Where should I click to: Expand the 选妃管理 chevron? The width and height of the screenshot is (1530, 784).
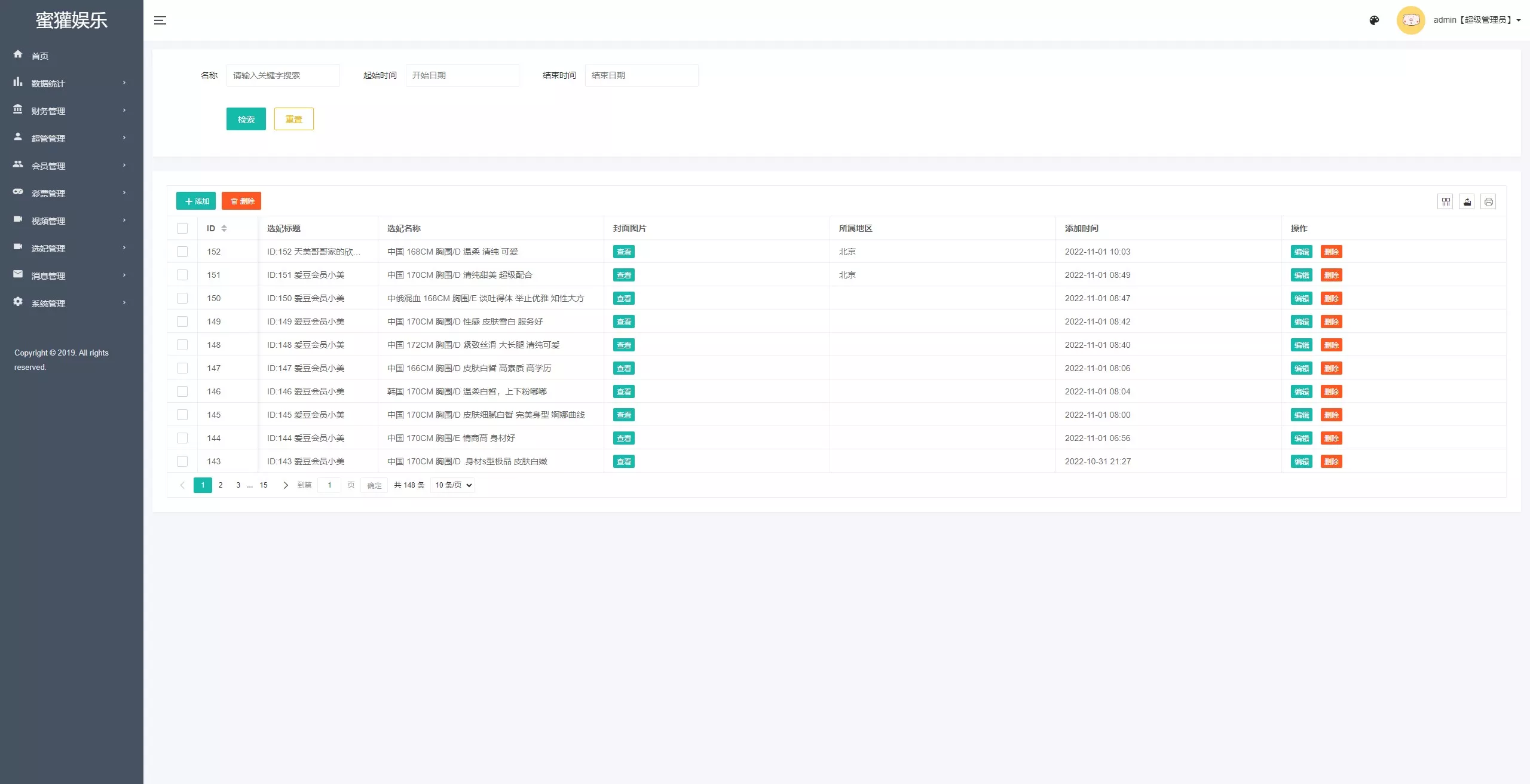(124, 248)
